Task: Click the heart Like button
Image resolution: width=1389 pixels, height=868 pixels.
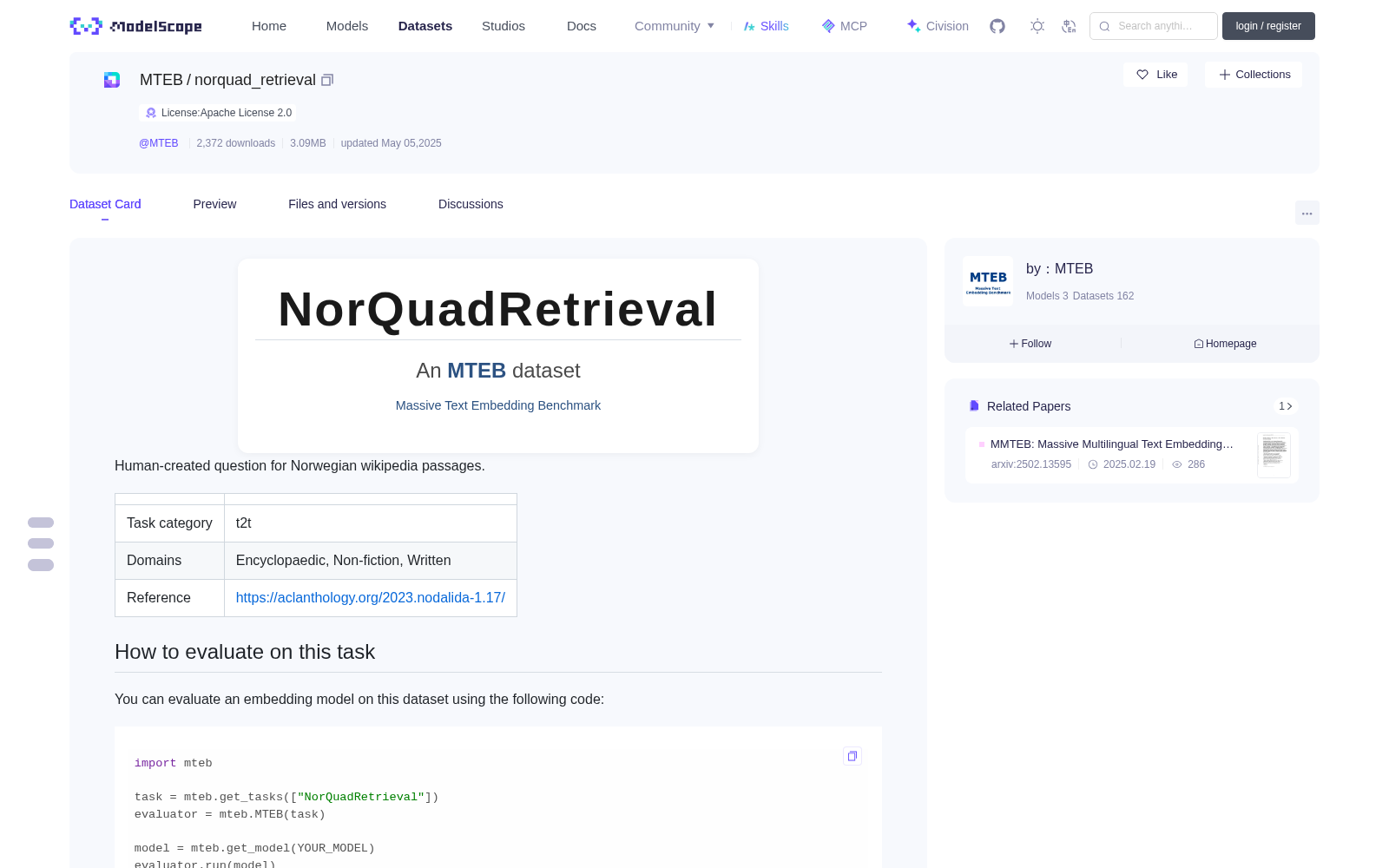Action: pos(1155,75)
